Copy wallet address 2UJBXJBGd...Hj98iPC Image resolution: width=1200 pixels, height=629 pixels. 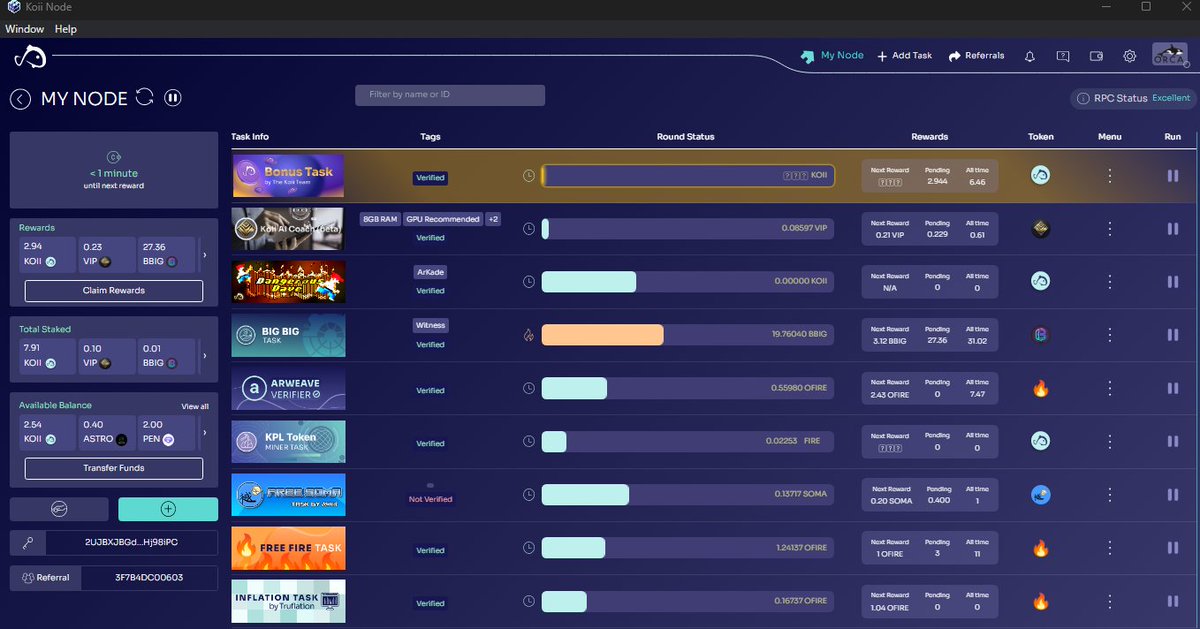[132, 543]
